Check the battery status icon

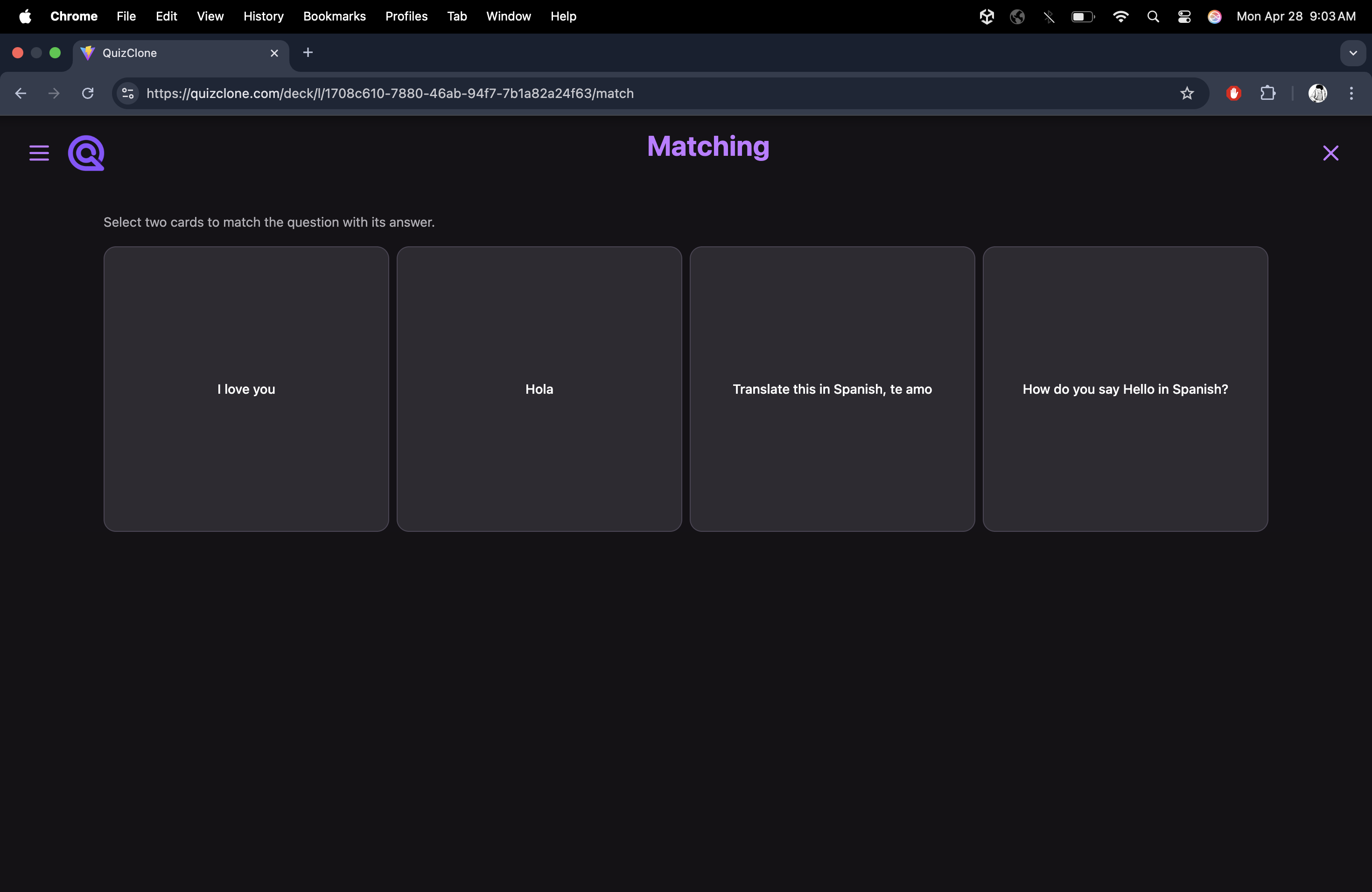pyautogui.click(x=1083, y=17)
